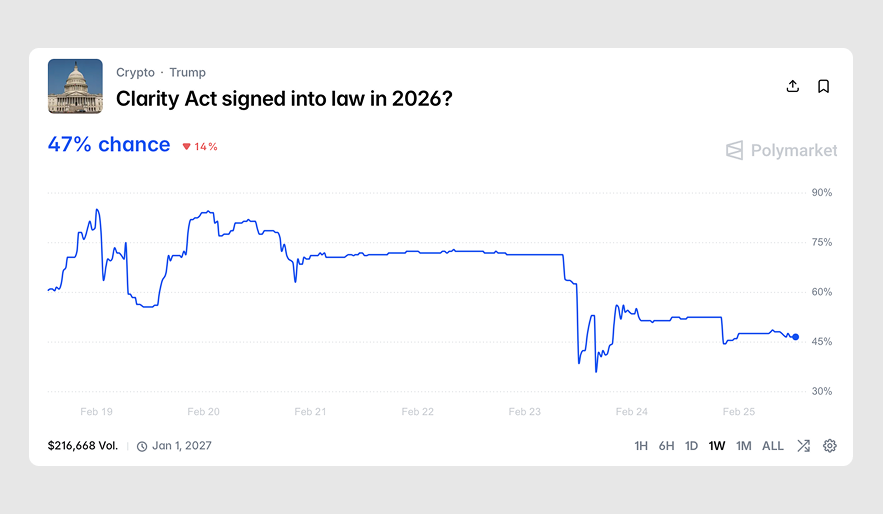Open the chart settings gear

(829, 446)
